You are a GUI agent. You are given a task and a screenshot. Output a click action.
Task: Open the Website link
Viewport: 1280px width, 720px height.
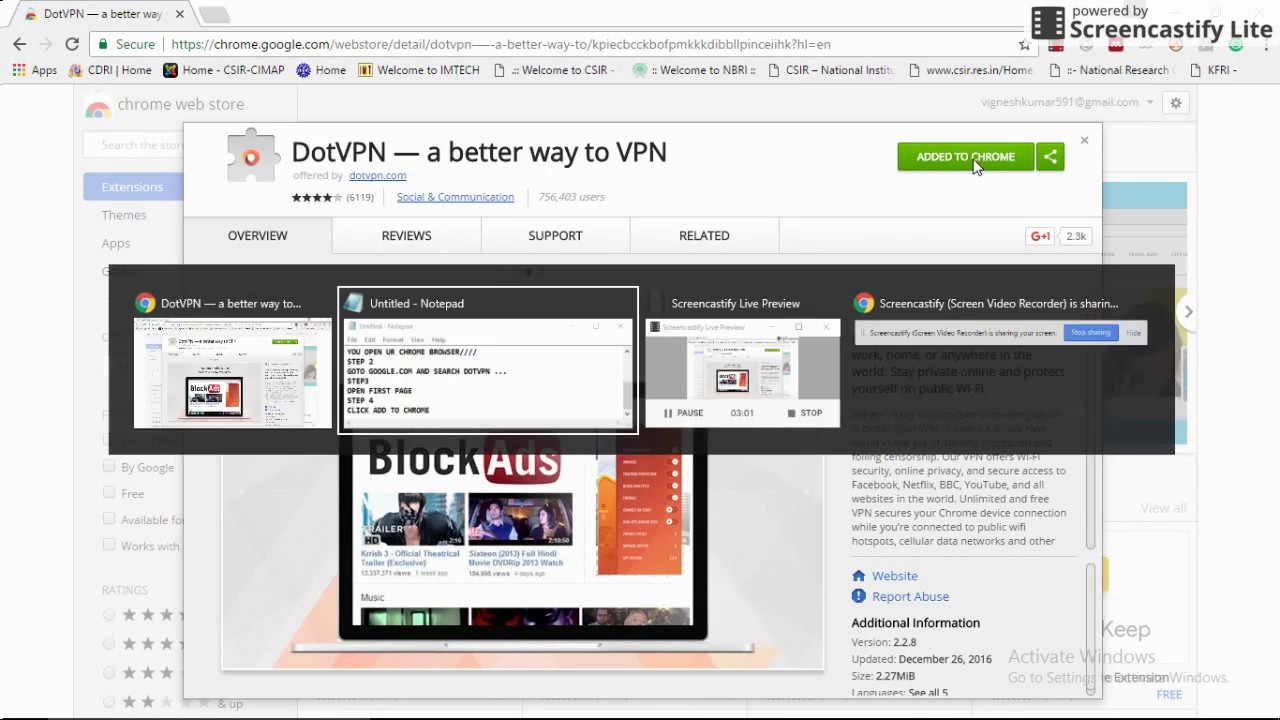(x=894, y=576)
